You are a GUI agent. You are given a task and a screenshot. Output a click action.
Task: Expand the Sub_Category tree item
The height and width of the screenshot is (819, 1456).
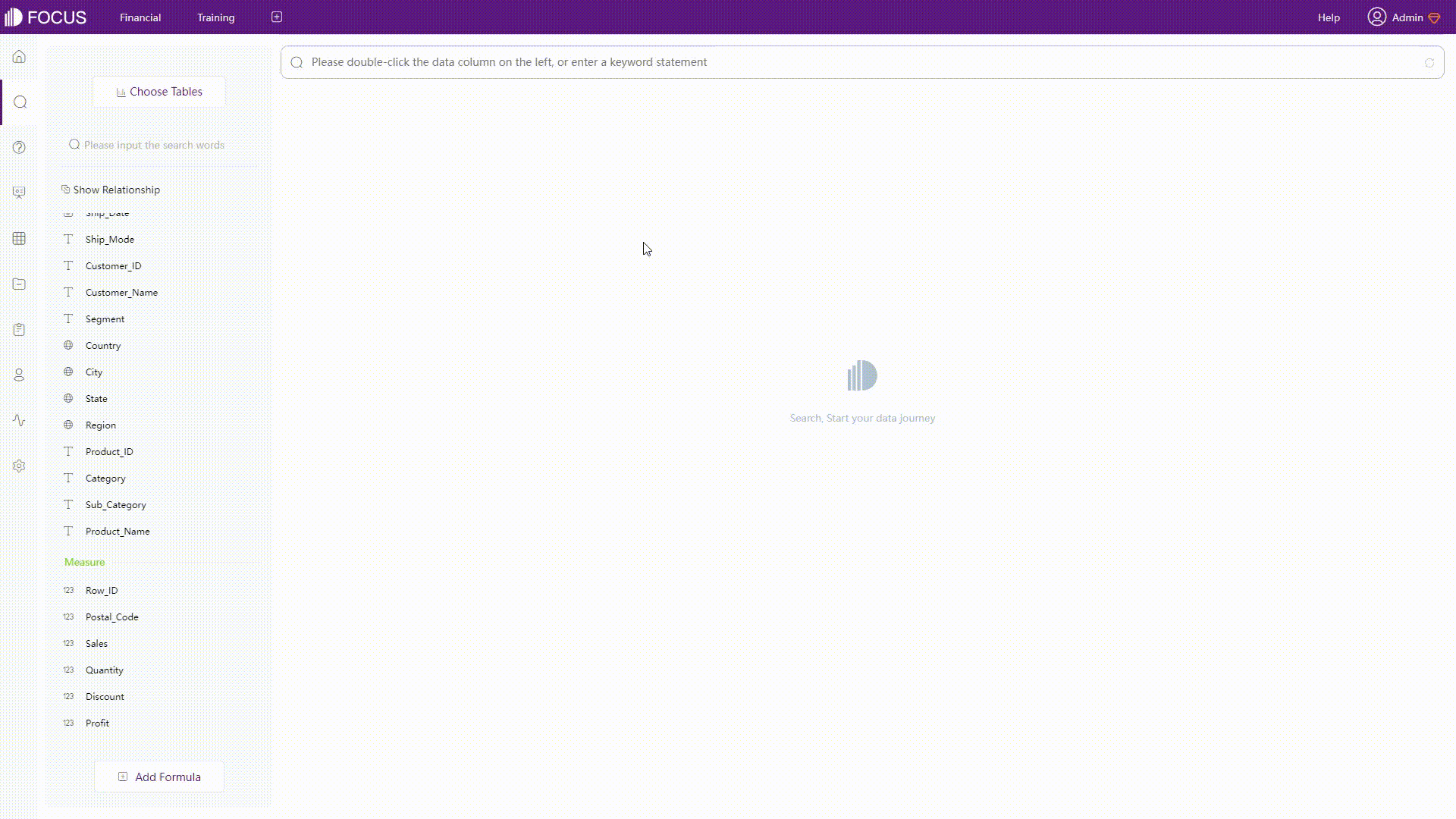coord(116,504)
